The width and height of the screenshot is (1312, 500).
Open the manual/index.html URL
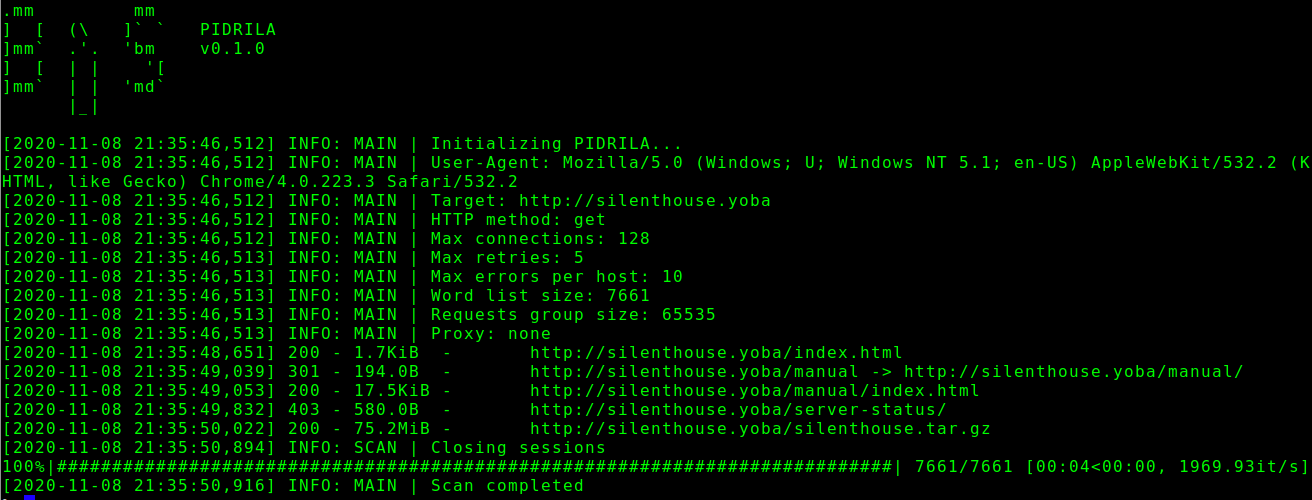click(x=754, y=391)
